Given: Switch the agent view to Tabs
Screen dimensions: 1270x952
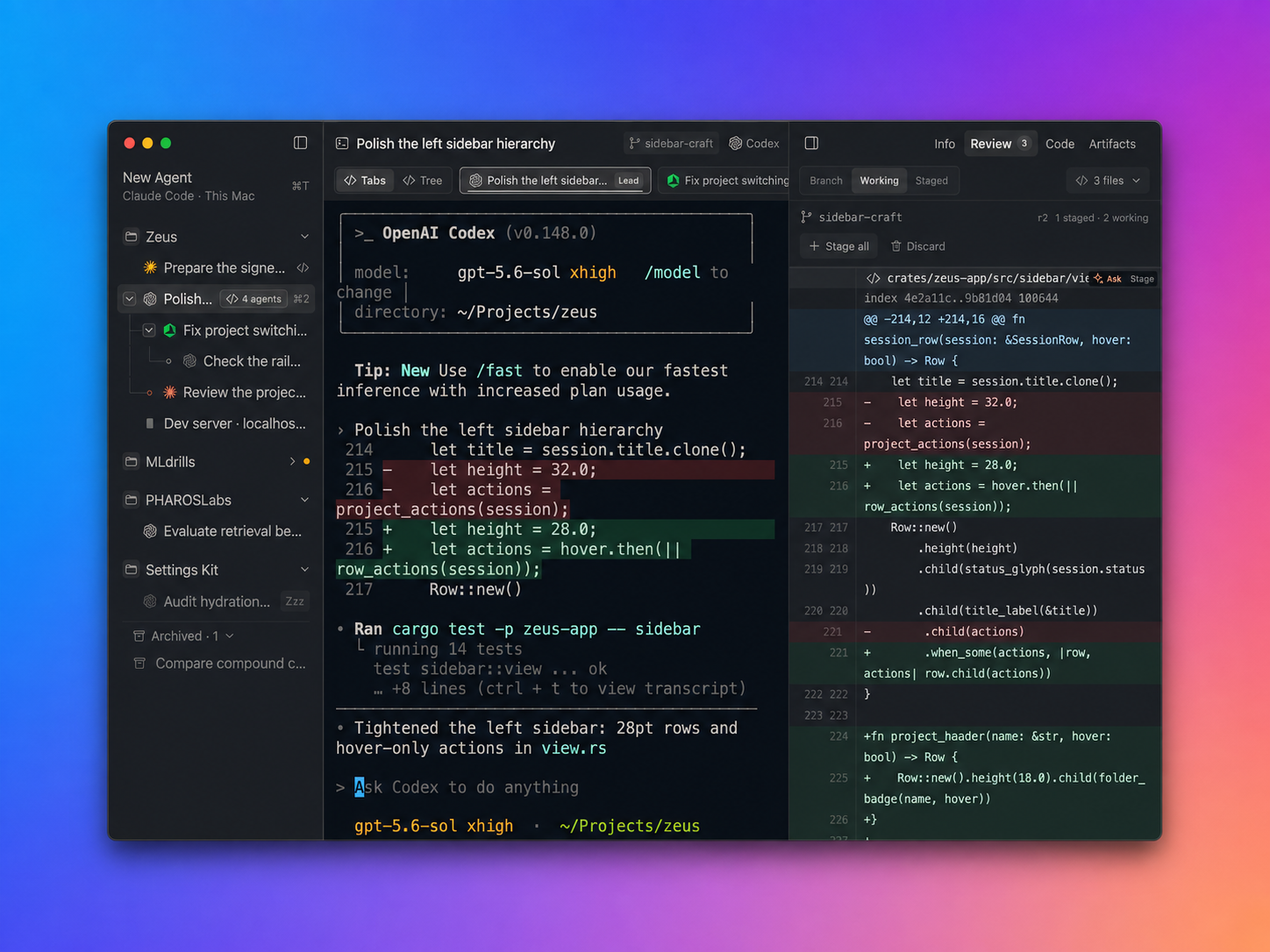Looking at the screenshot, I should click(x=365, y=181).
